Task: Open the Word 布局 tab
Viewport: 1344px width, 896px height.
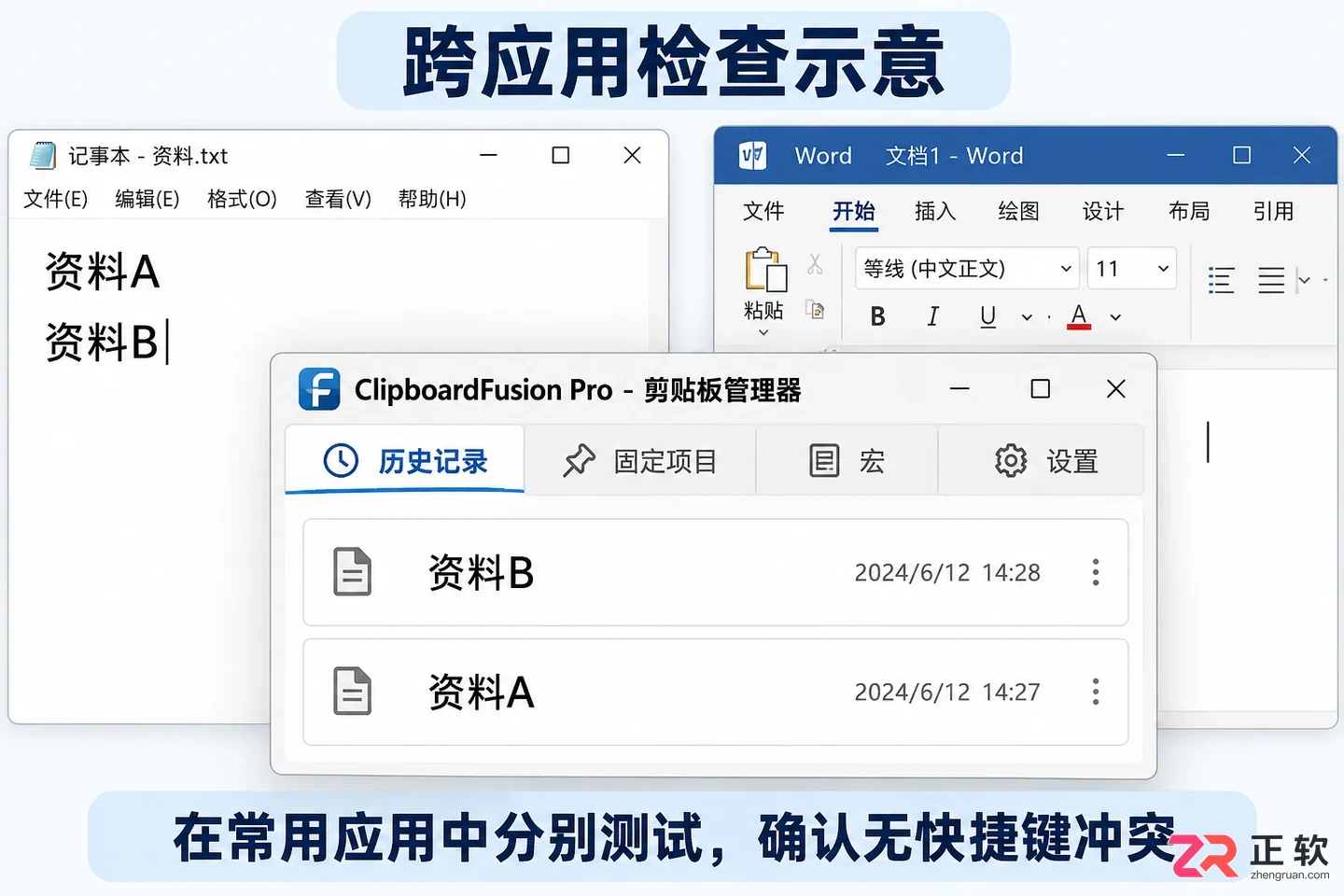Action: (1188, 212)
